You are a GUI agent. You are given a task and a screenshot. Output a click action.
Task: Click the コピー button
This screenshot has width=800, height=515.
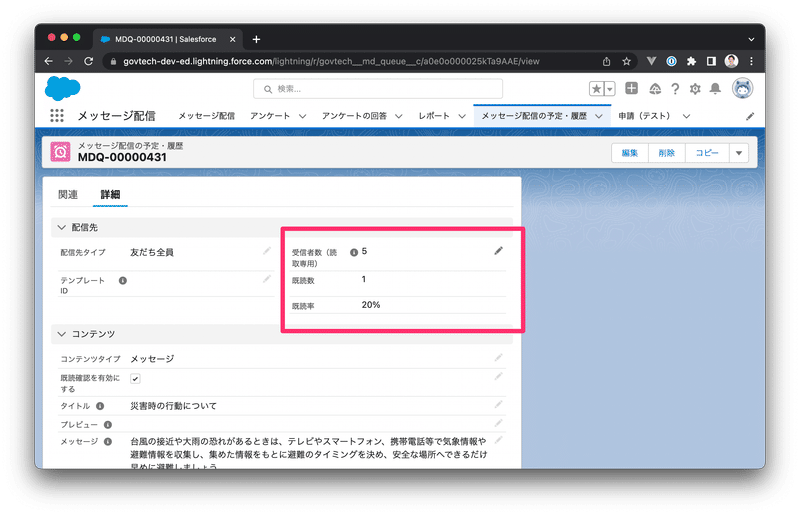707,153
